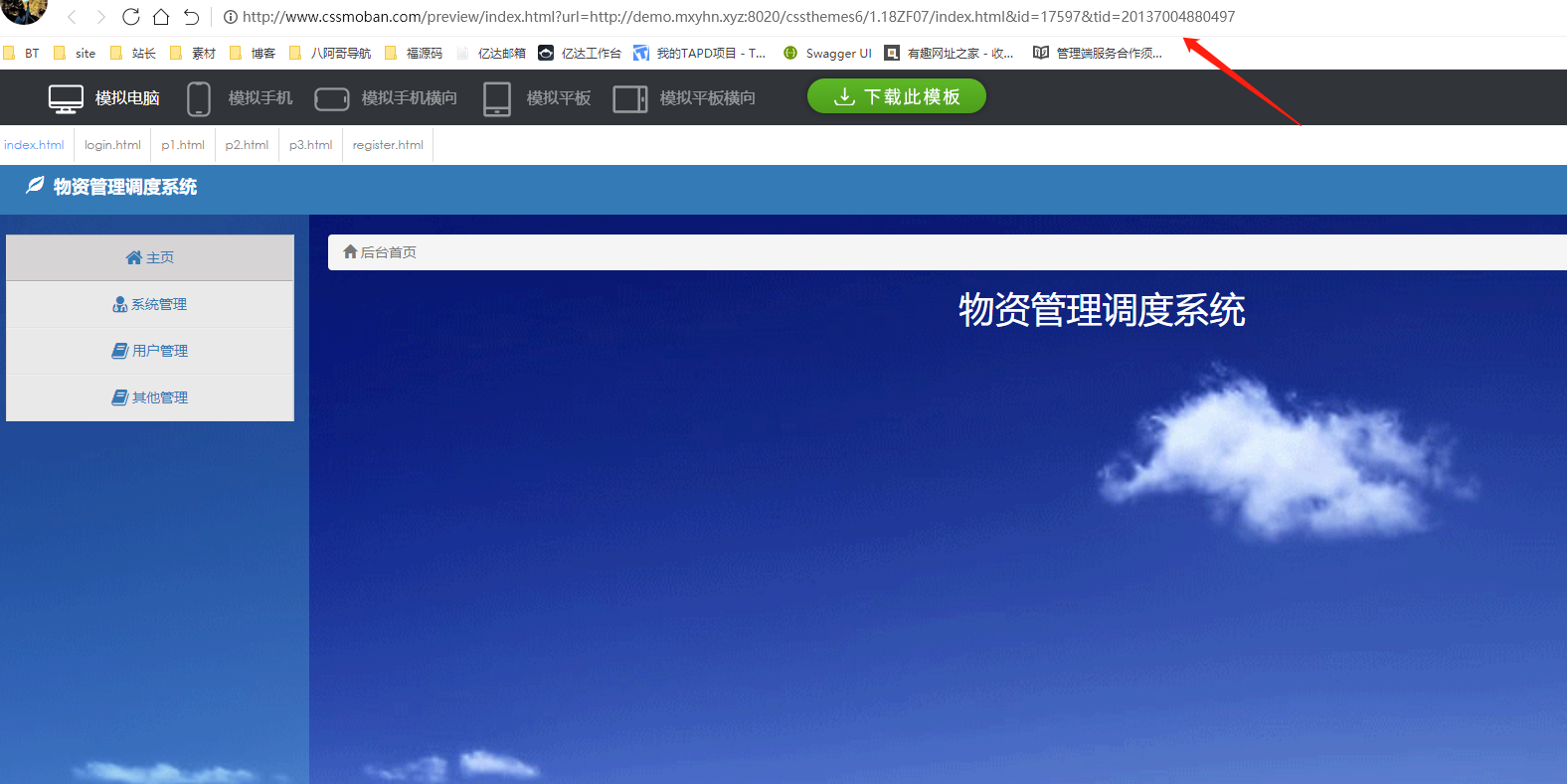Expand 用户管理 in the sidebar

pyautogui.click(x=150, y=351)
